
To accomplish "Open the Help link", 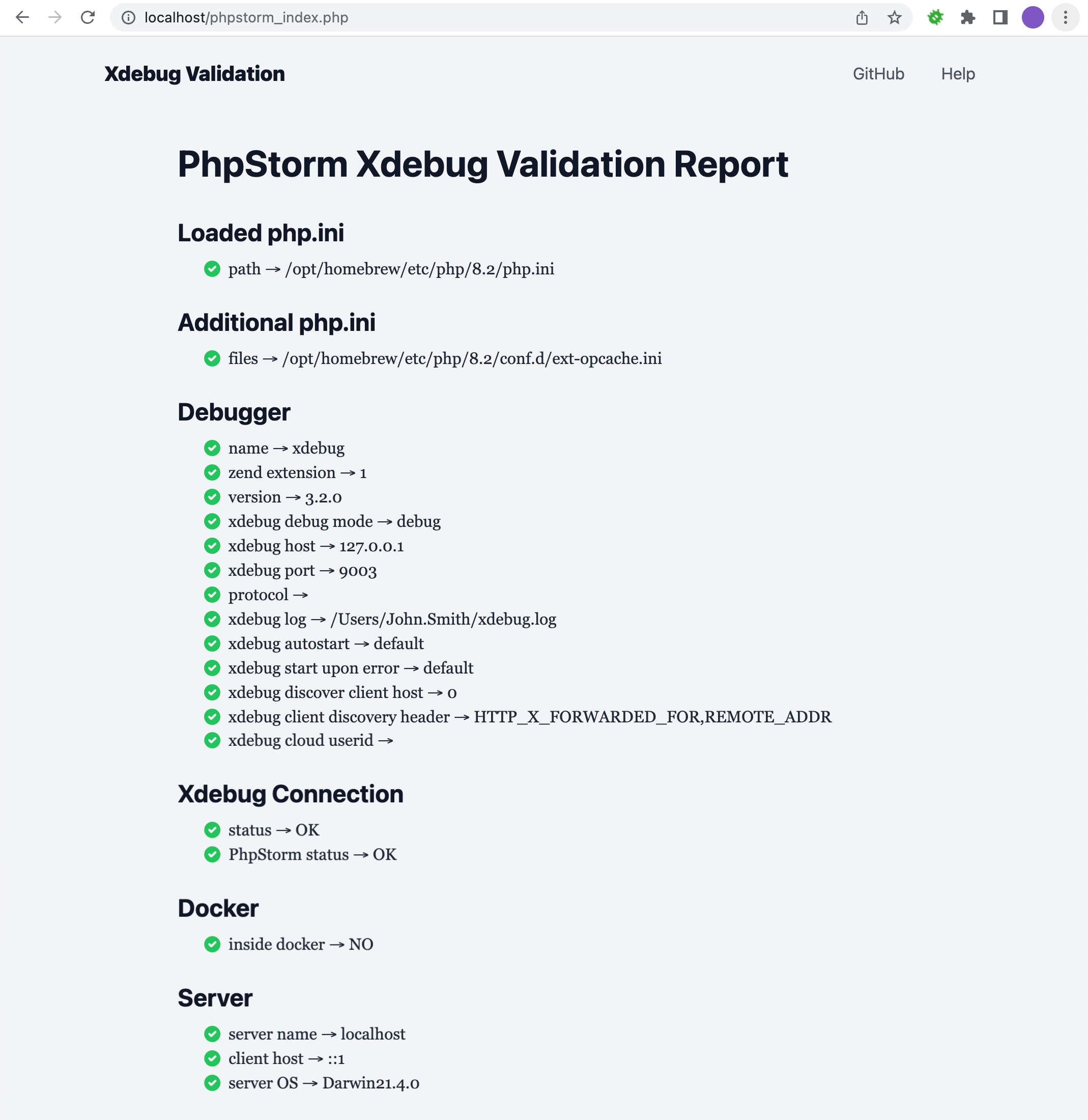I will (958, 74).
